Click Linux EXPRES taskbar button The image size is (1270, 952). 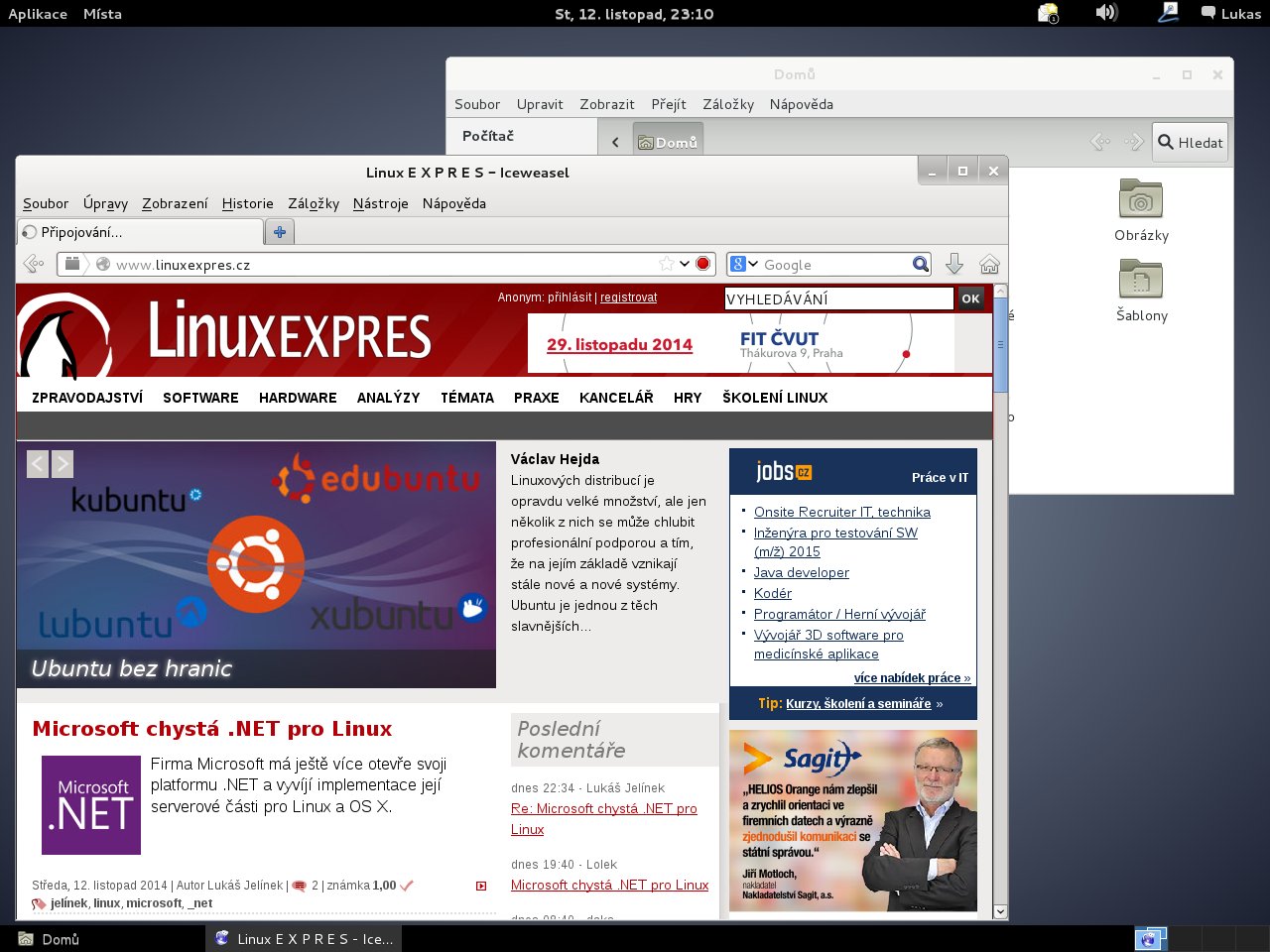click(304, 938)
